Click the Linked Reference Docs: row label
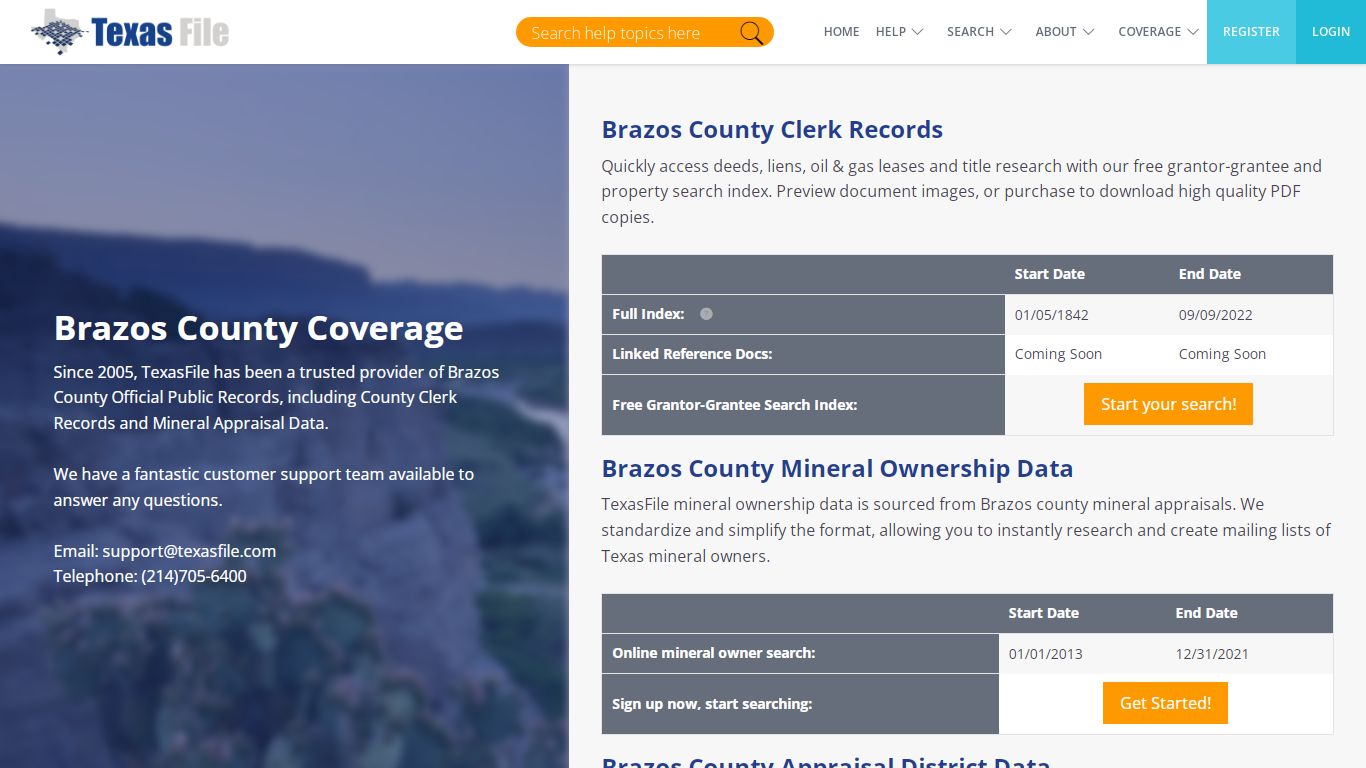1366x768 pixels. pos(692,354)
